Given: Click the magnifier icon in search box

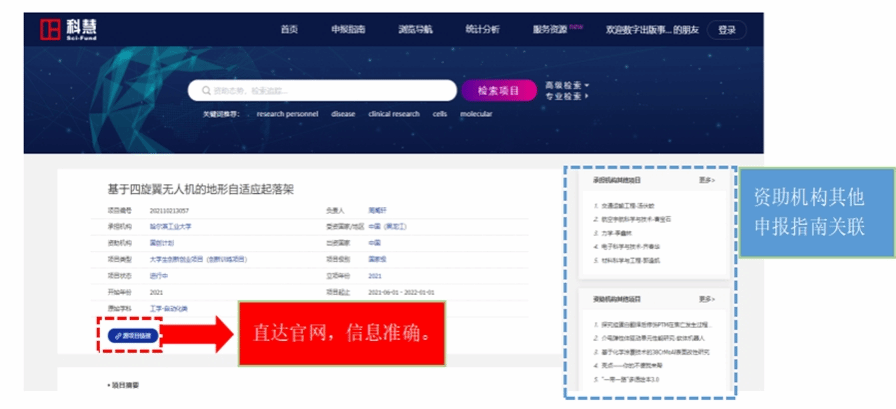Looking at the screenshot, I should [205, 91].
